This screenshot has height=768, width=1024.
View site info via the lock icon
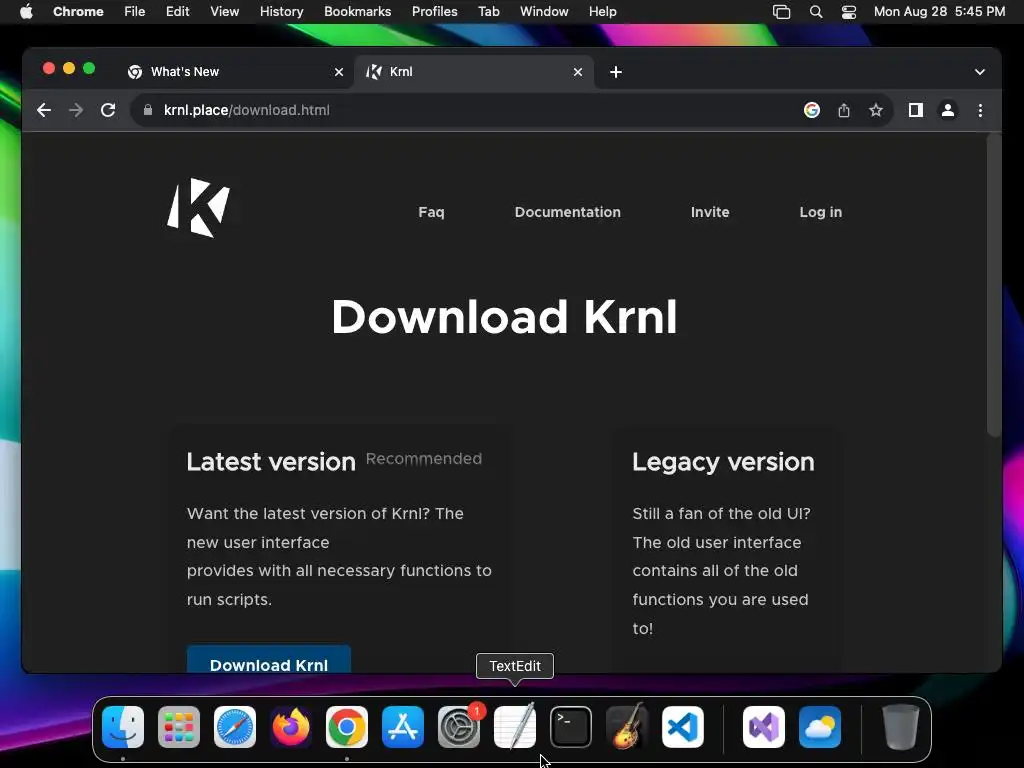point(148,110)
